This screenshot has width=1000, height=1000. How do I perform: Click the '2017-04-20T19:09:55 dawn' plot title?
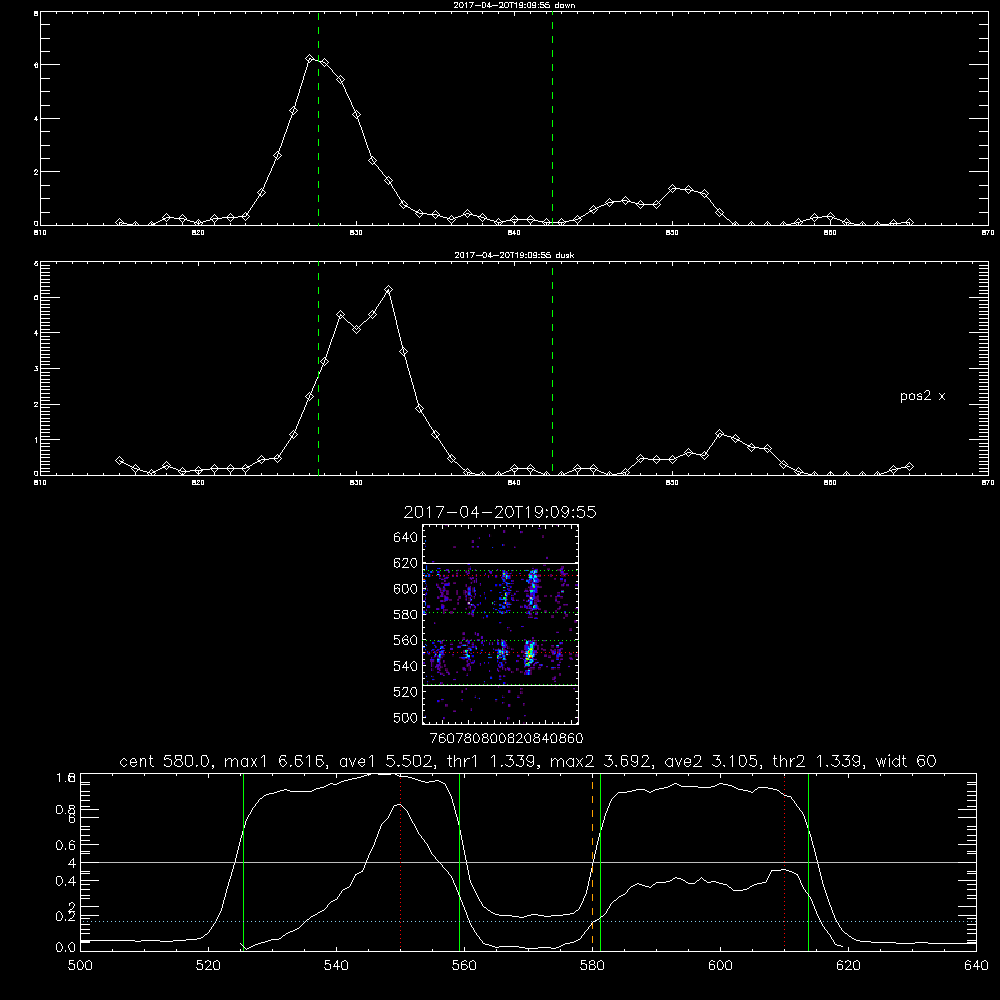tap(515, 5)
